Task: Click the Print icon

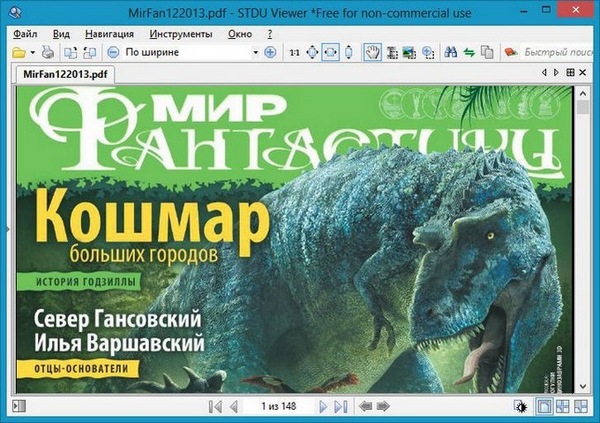Action: coord(48,52)
